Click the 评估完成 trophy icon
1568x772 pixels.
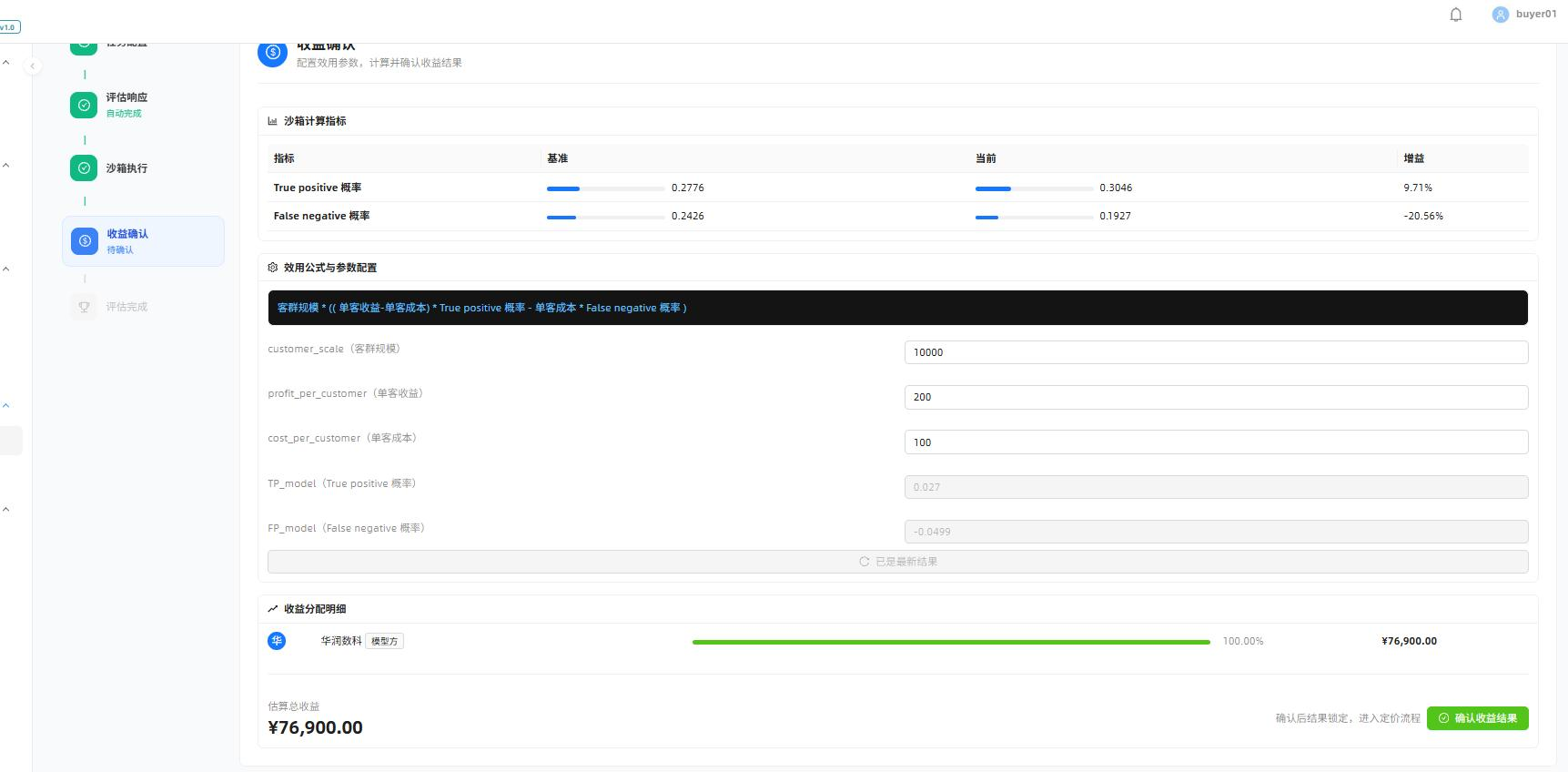[84, 307]
